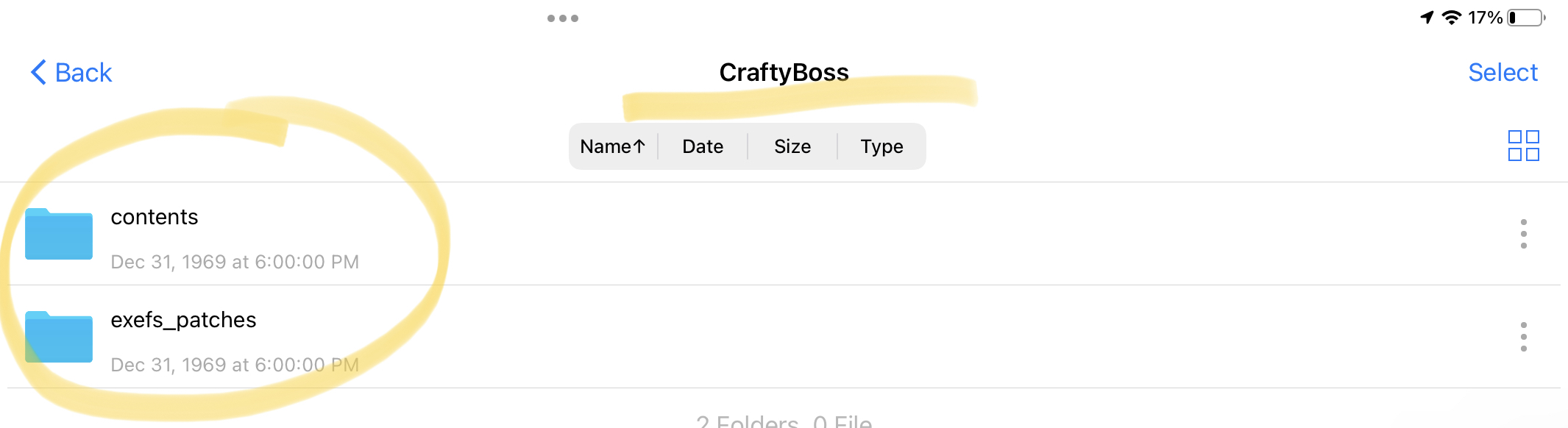Screen dimensions: 1568x428
Task: Open more options for exefs_patches folder
Action: [x=1523, y=337]
